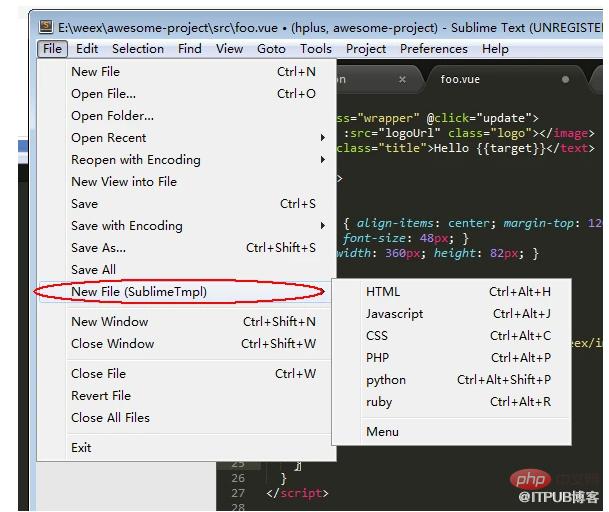Expand Reopen with Encoding submenu
The height and width of the screenshot is (512, 609).
187,160
